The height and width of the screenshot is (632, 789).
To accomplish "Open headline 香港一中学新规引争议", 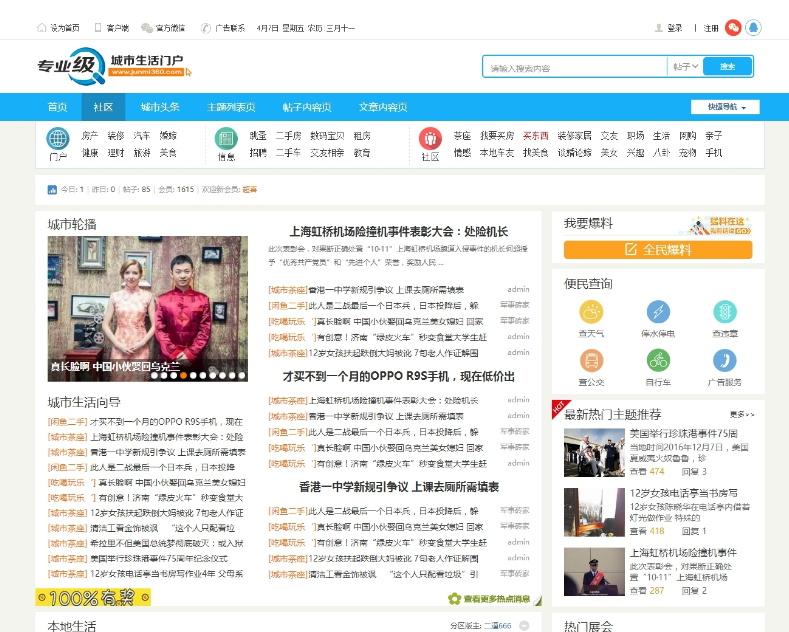I will click(399, 487).
